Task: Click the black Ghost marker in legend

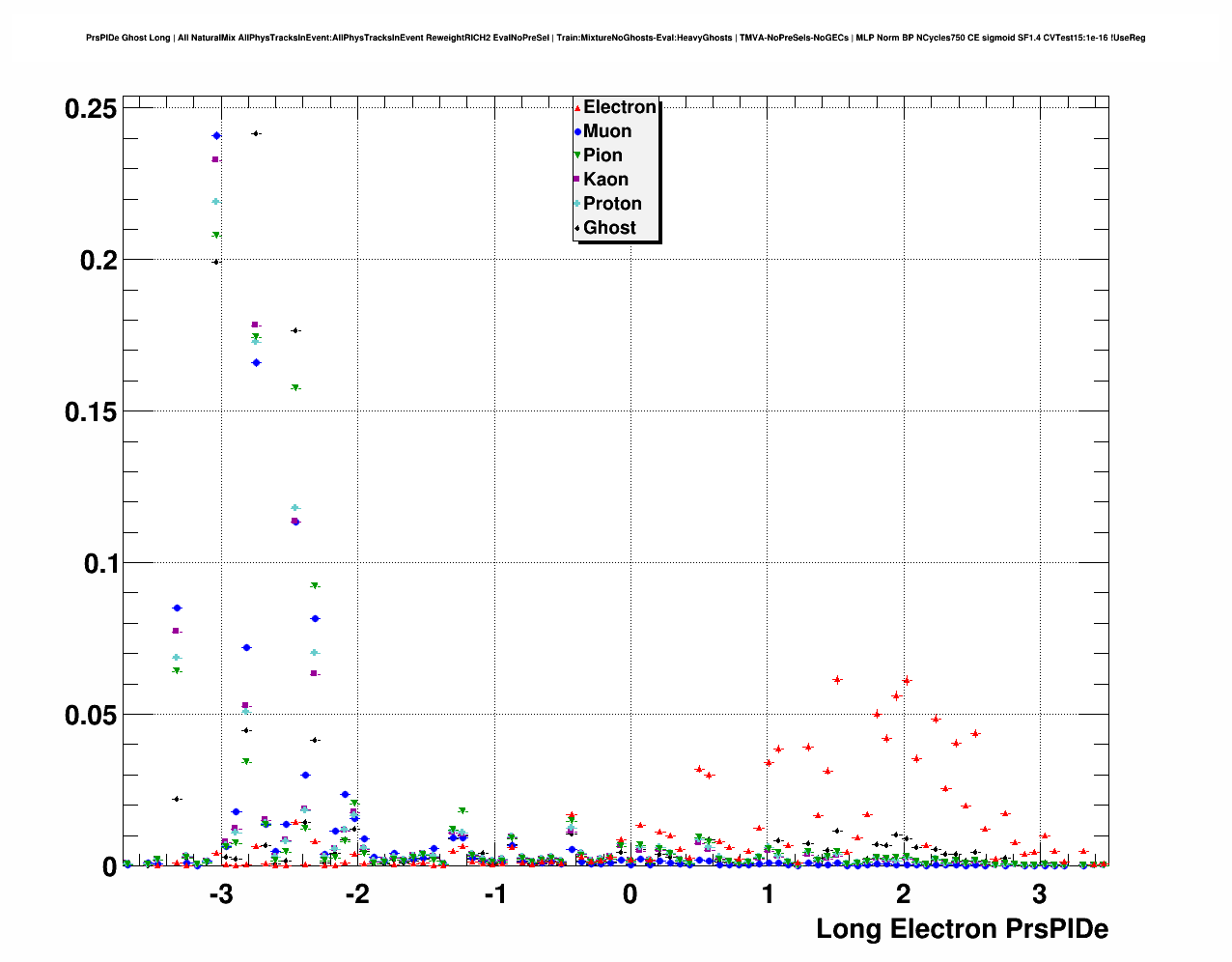Action: 577,228
